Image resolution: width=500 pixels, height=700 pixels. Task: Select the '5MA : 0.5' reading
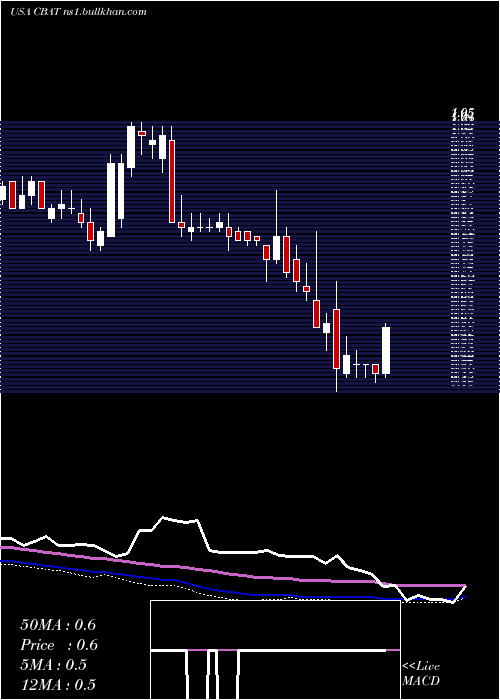coord(53,665)
